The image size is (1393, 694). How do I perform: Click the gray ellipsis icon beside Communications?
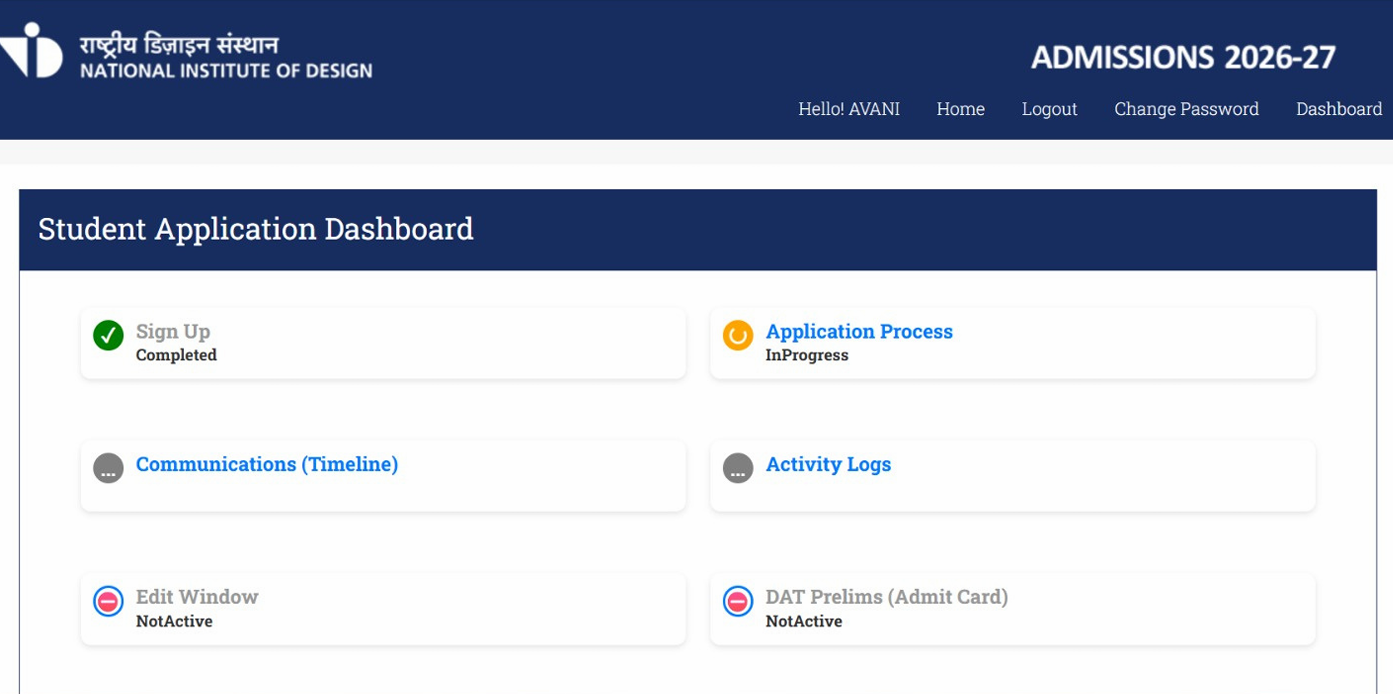[x=108, y=468]
